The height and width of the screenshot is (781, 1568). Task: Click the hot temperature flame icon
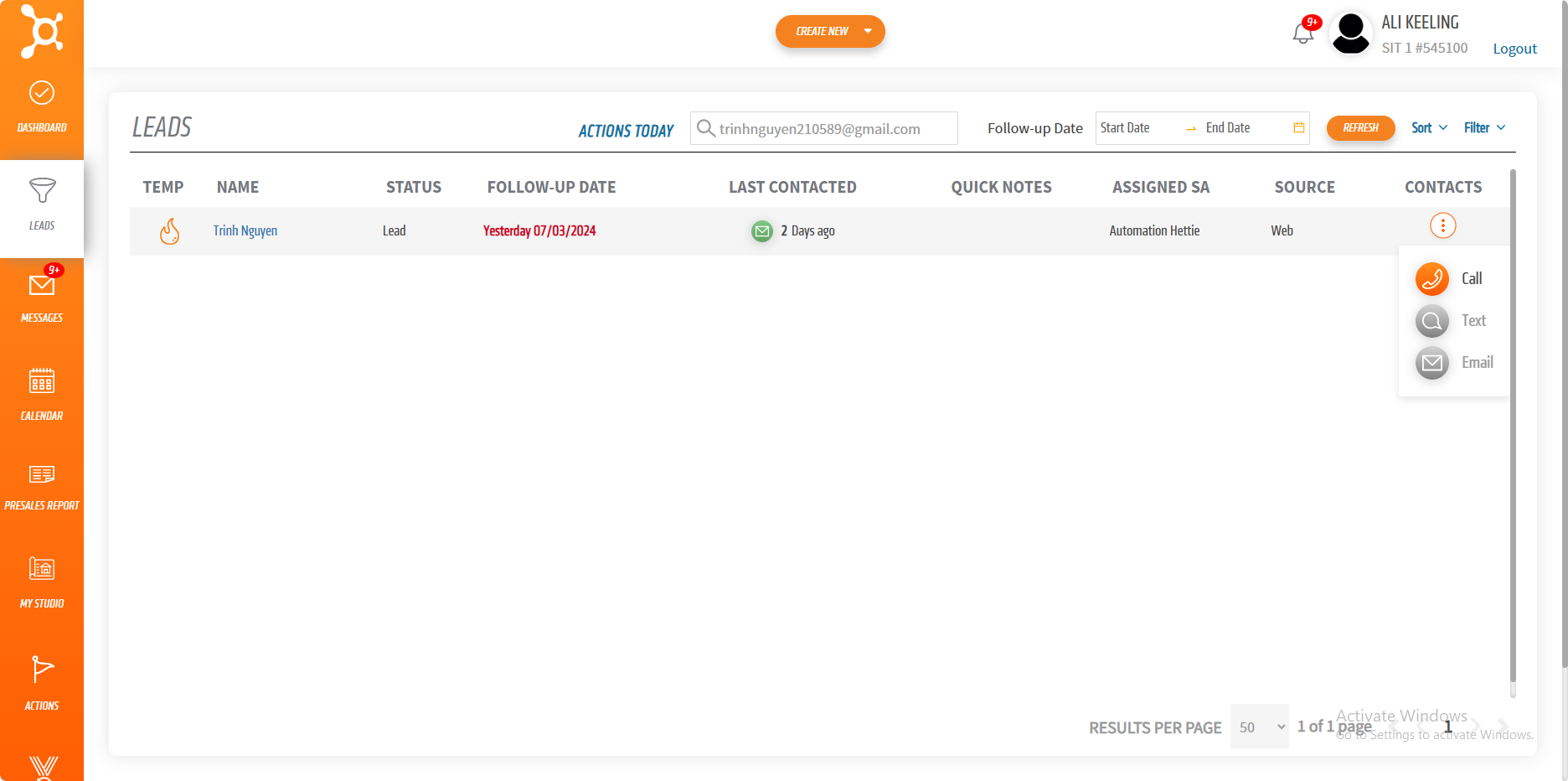pyautogui.click(x=169, y=230)
